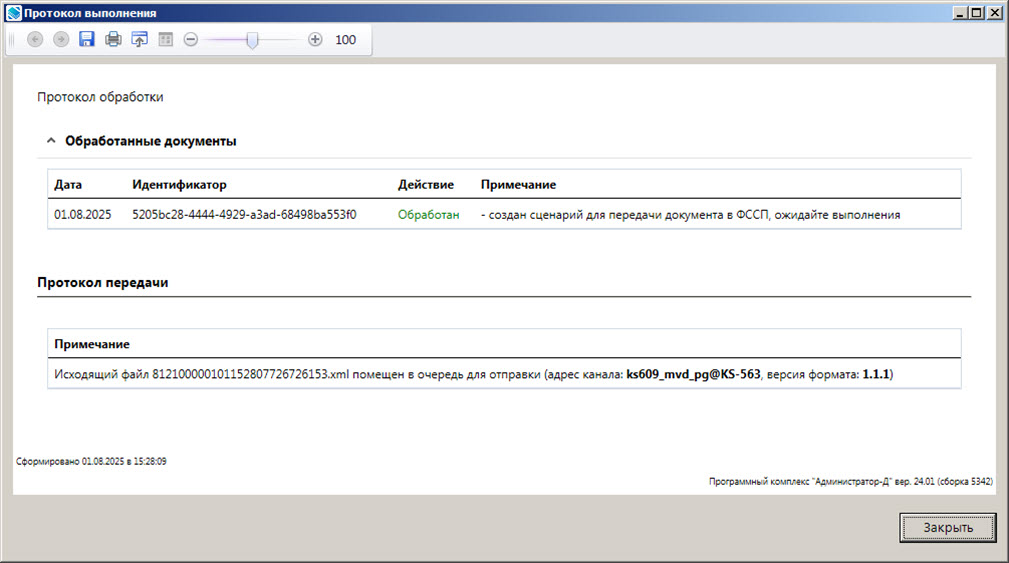This screenshot has width=1009, height=563.
Task: Print the protocol with the printer icon
Action: 113,40
